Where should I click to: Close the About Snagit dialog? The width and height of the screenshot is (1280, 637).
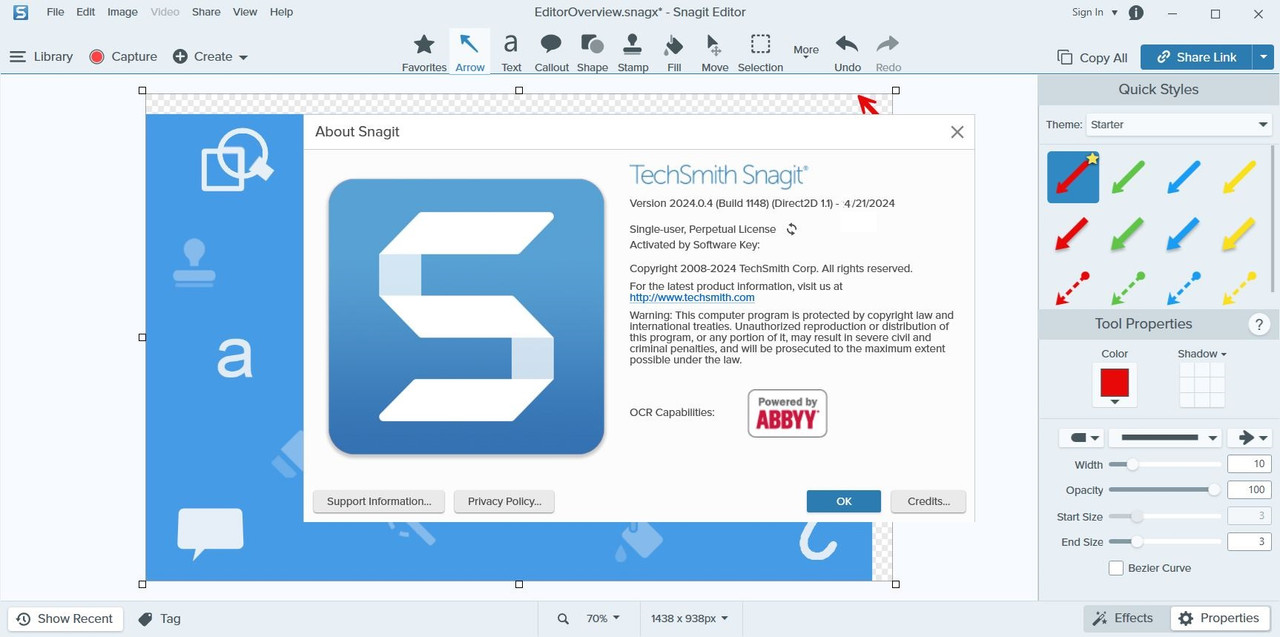[x=957, y=132]
